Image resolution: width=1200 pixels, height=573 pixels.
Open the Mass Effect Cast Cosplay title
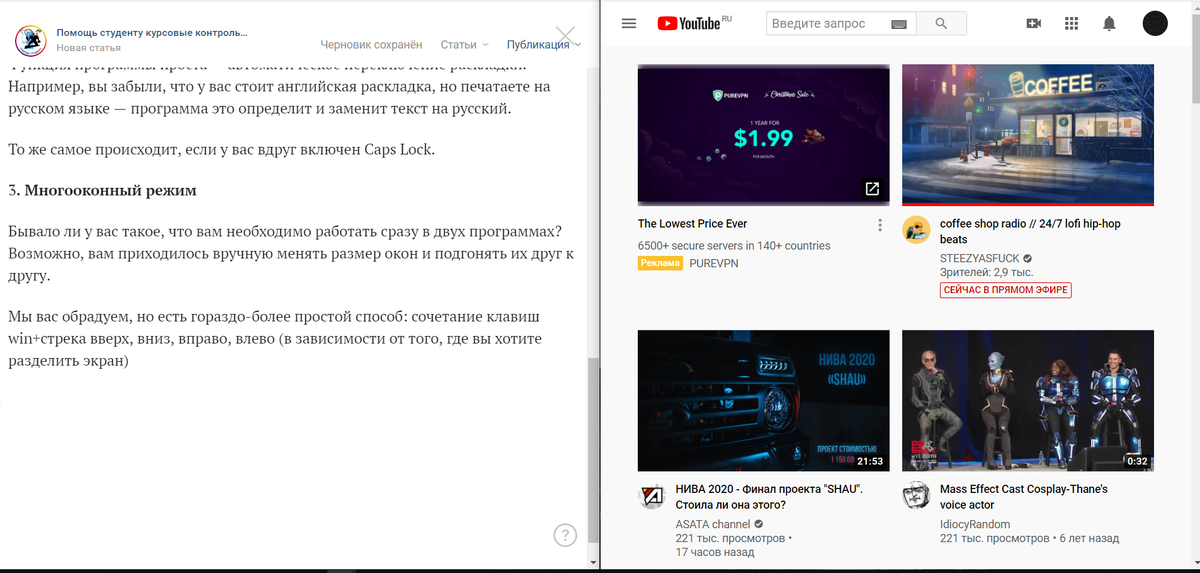(1024, 497)
